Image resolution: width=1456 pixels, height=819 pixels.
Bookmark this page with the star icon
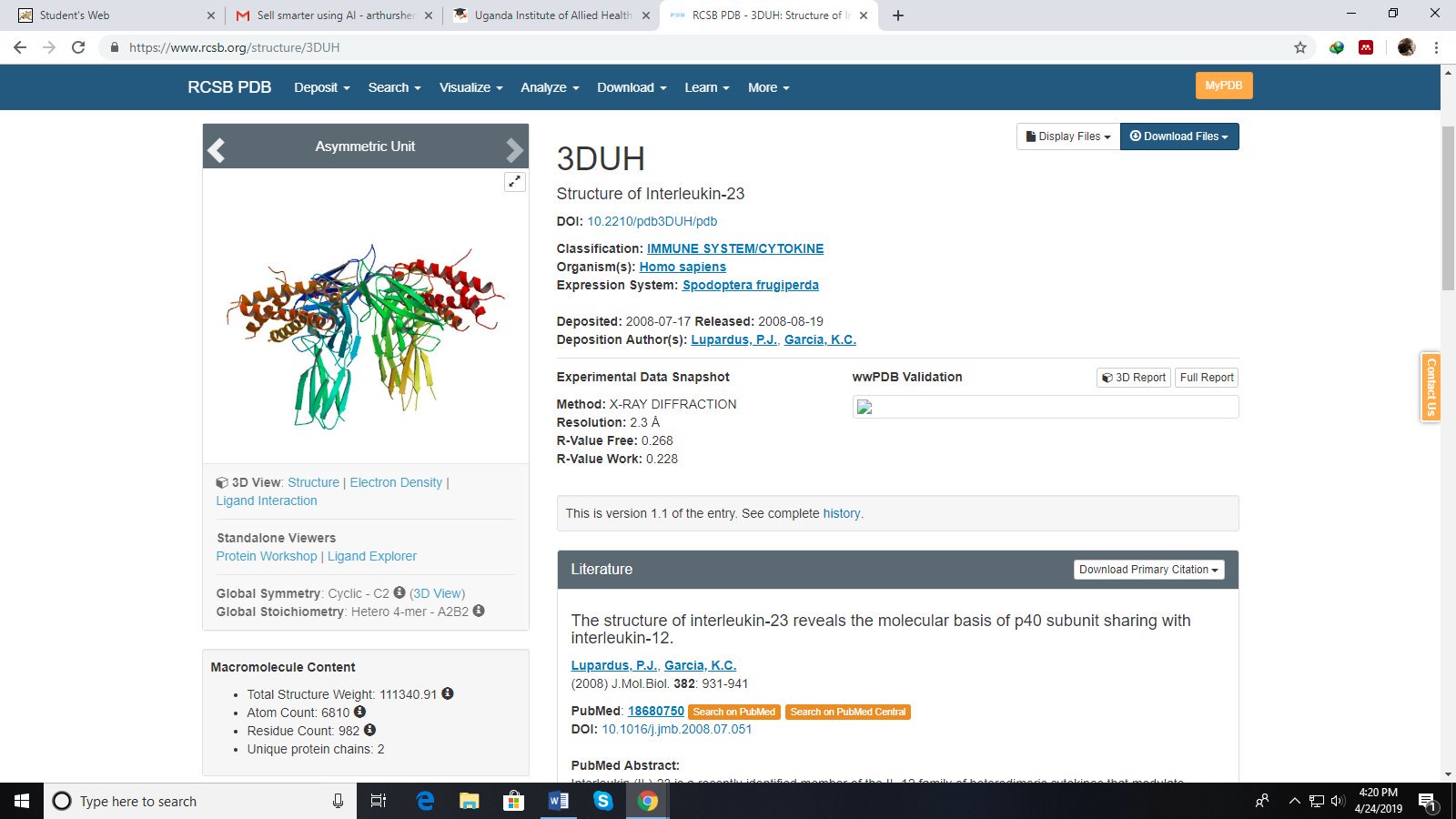1300,47
